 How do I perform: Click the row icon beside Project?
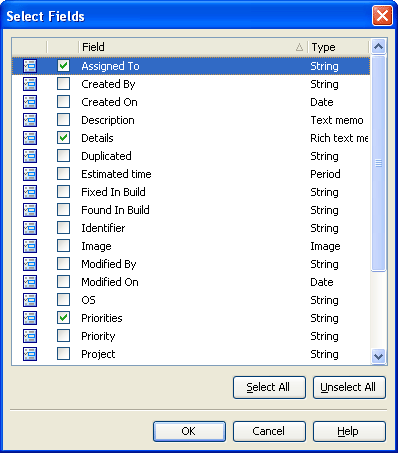point(30,354)
